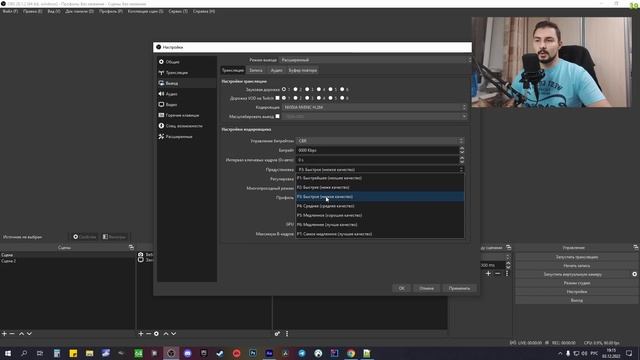Viewport: 640px width, 360px height.
Task: Switch to the Replay Buffer tab
Action: click(x=302, y=70)
